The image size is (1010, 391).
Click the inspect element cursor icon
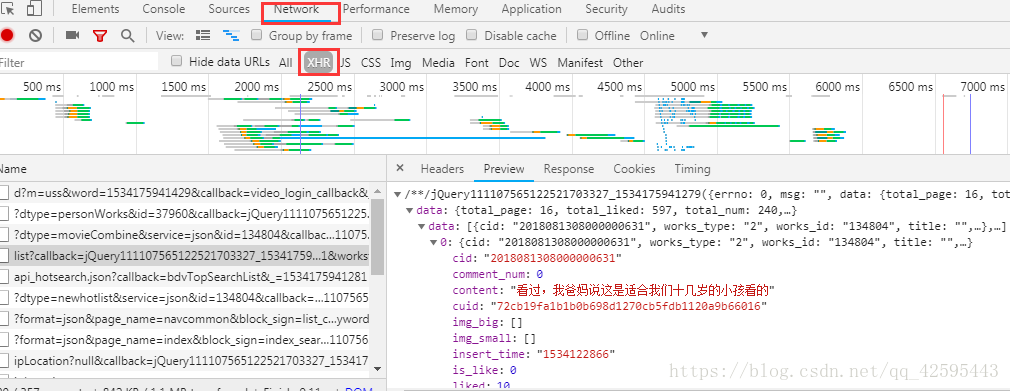coord(8,9)
